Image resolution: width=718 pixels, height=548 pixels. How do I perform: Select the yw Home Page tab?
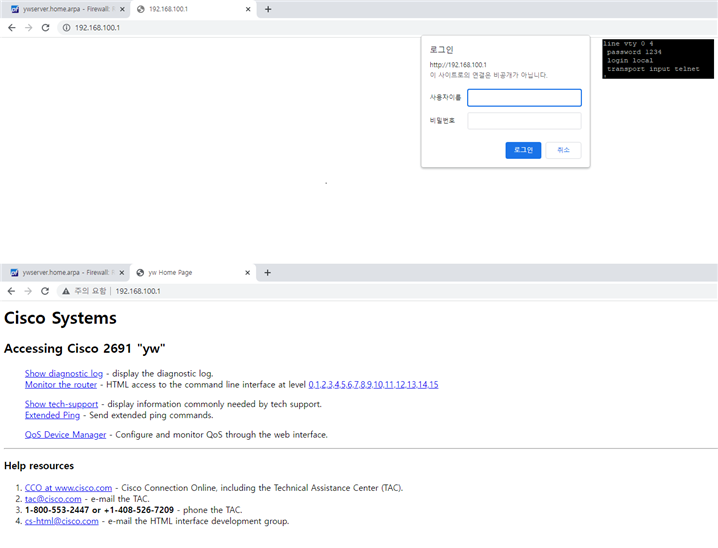click(192, 273)
